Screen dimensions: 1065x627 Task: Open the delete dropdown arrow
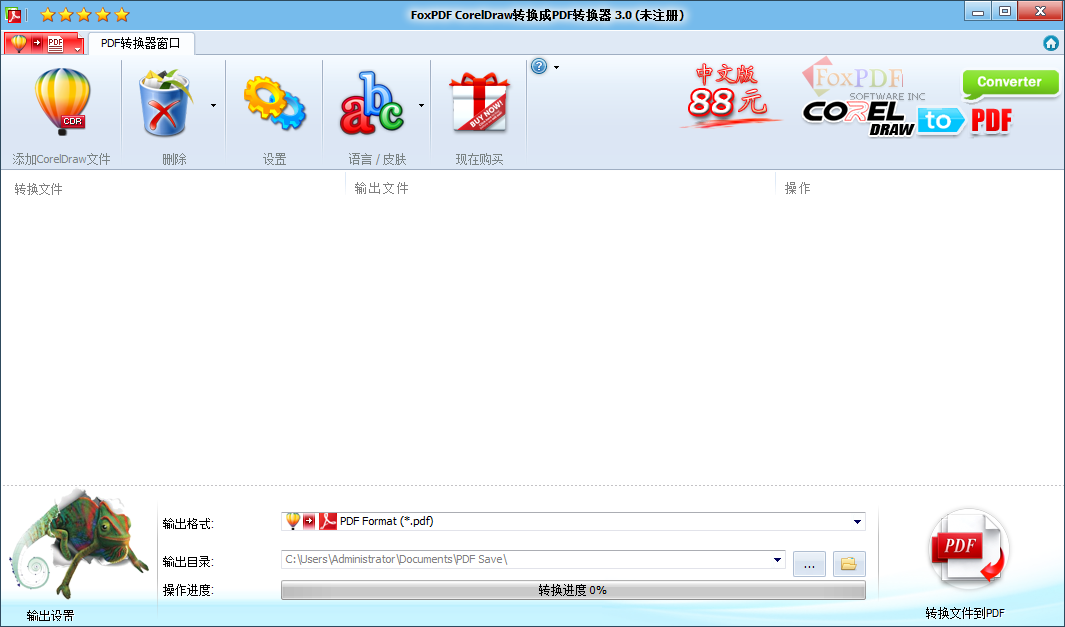[x=213, y=105]
